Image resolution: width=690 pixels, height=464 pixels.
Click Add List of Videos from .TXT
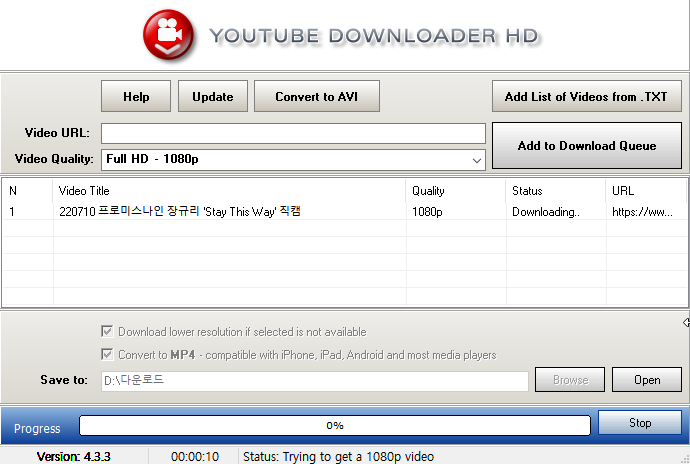point(587,96)
